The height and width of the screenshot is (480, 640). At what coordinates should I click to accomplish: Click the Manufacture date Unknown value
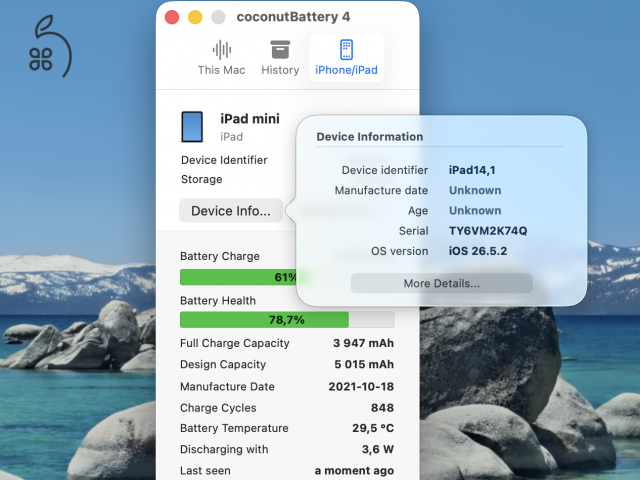475,191
